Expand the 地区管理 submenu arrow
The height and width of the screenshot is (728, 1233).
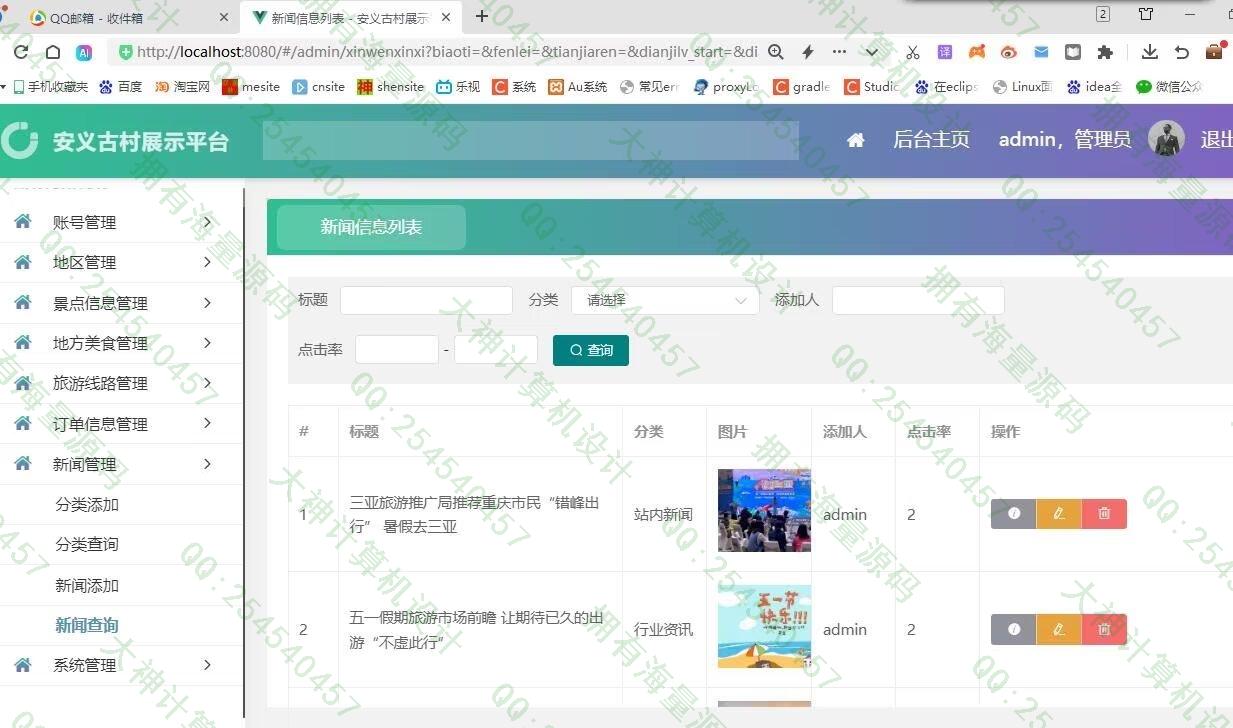pyautogui.click(x=207, y=262)
